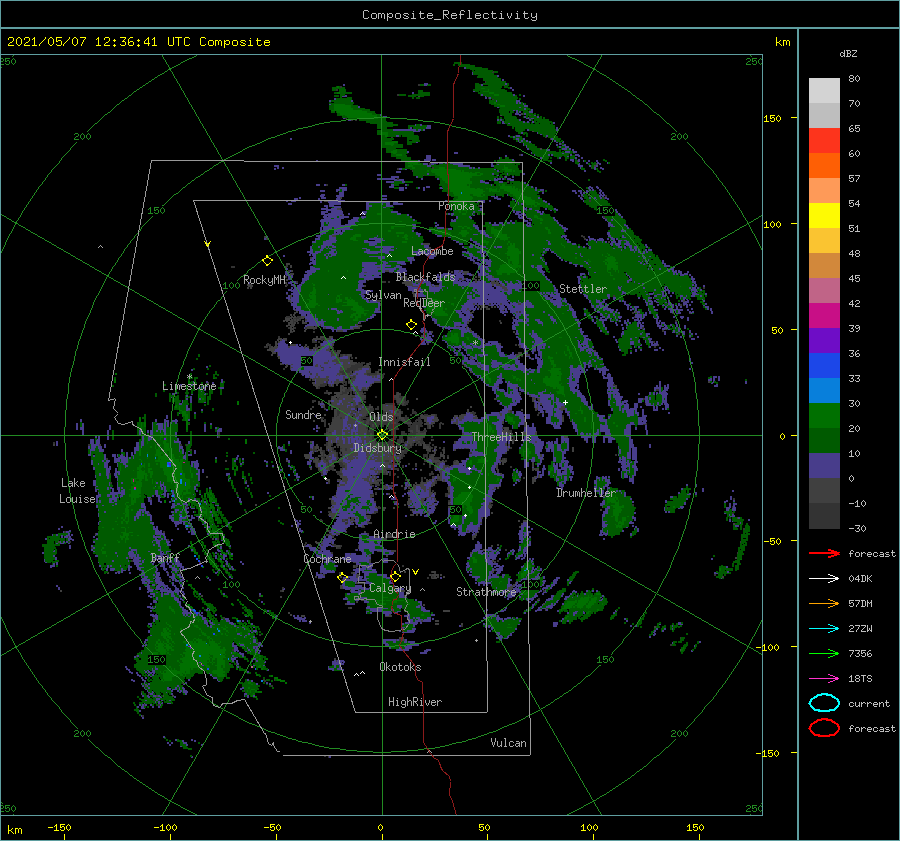Image resolution: width=900 pixels, height=841 pixels.
Task: Click the green 7356 arrow icon
Action: coord(824,653)
